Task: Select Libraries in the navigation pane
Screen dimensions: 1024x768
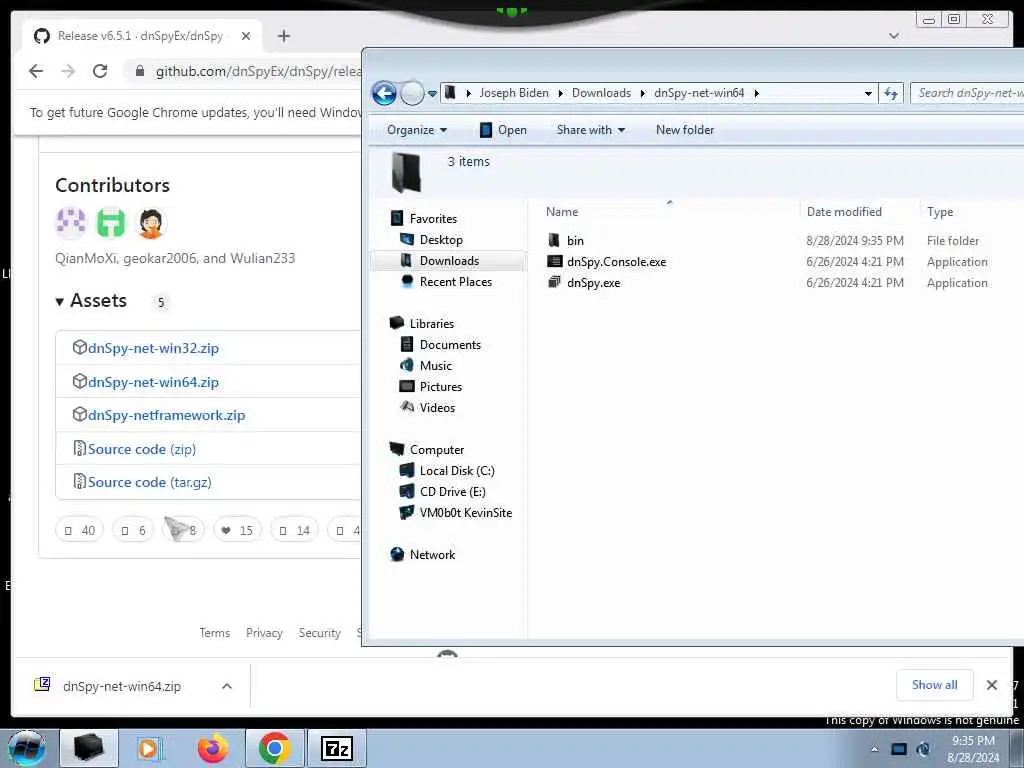Action: click(432, 323)
